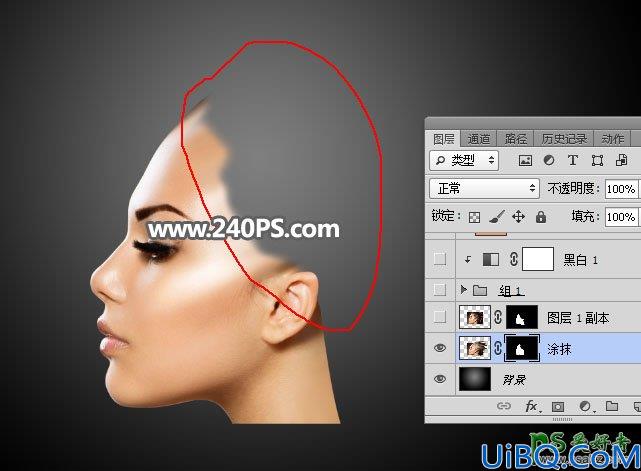Image resolution: width=641 pixels, height=471 pixels.
Task: Lock position move-arrows icon
Action: coord(518,217)
